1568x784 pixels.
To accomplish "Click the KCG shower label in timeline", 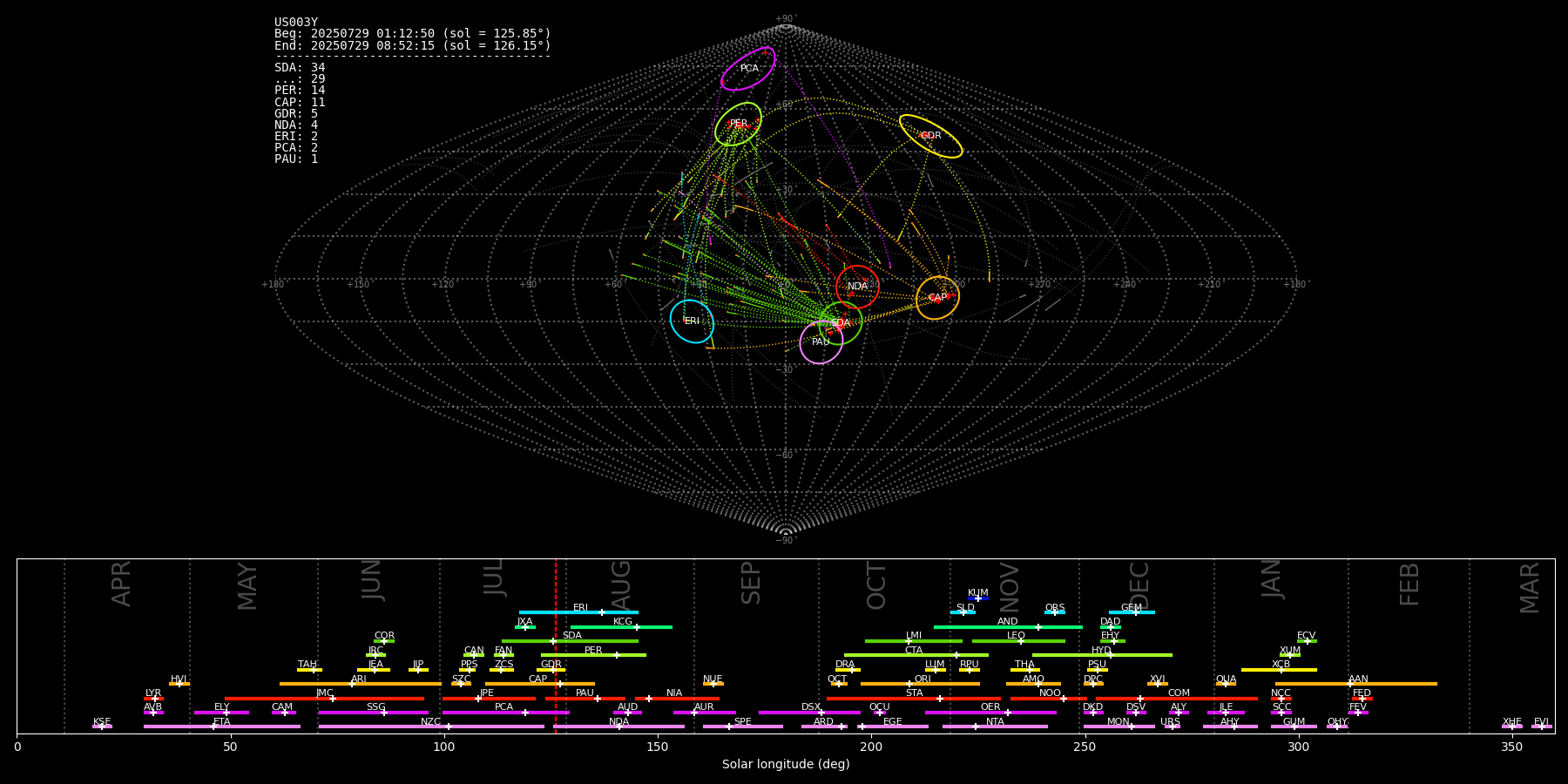I will (x=623, y=622).
